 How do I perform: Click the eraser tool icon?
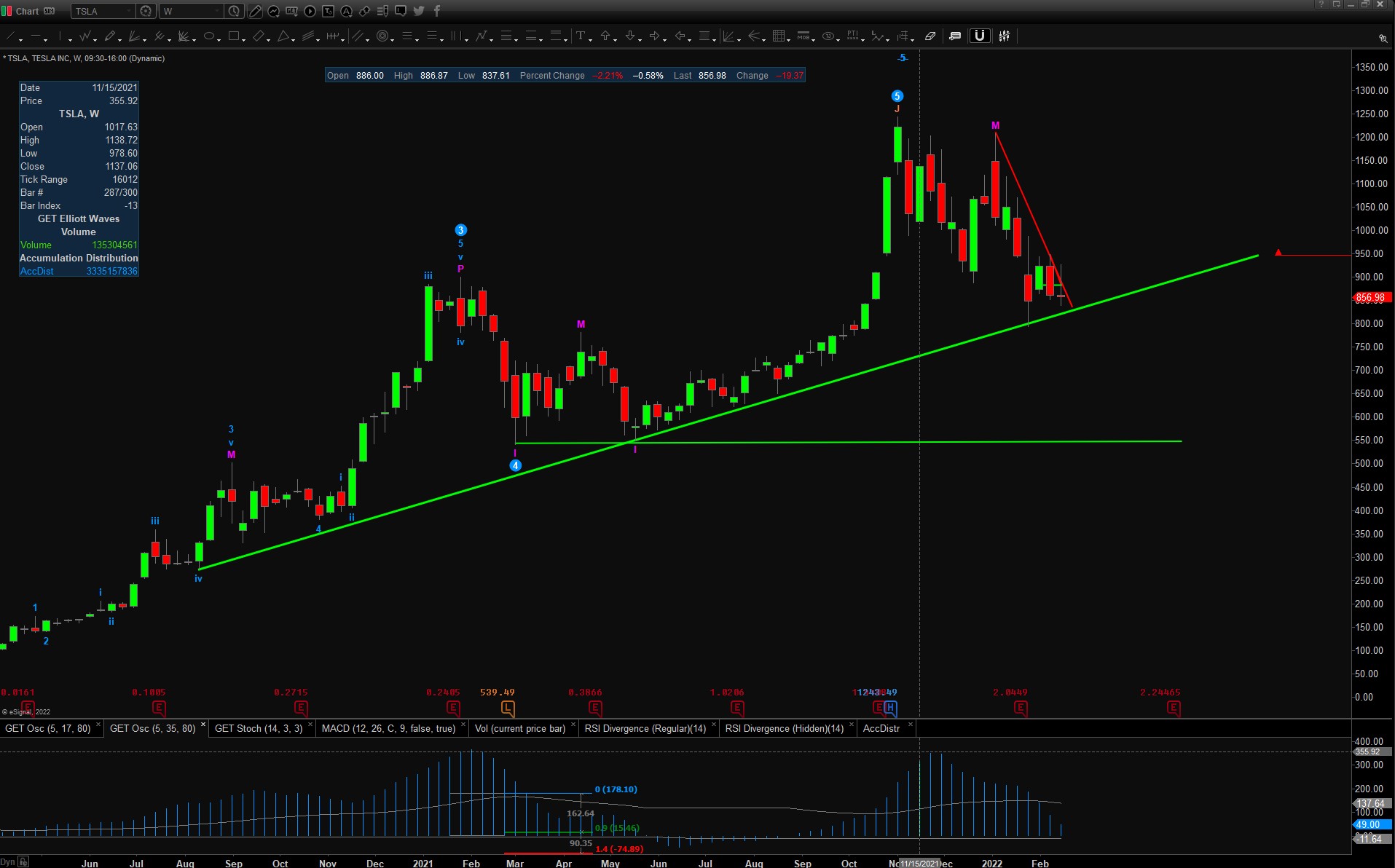(x=930, y=36)
